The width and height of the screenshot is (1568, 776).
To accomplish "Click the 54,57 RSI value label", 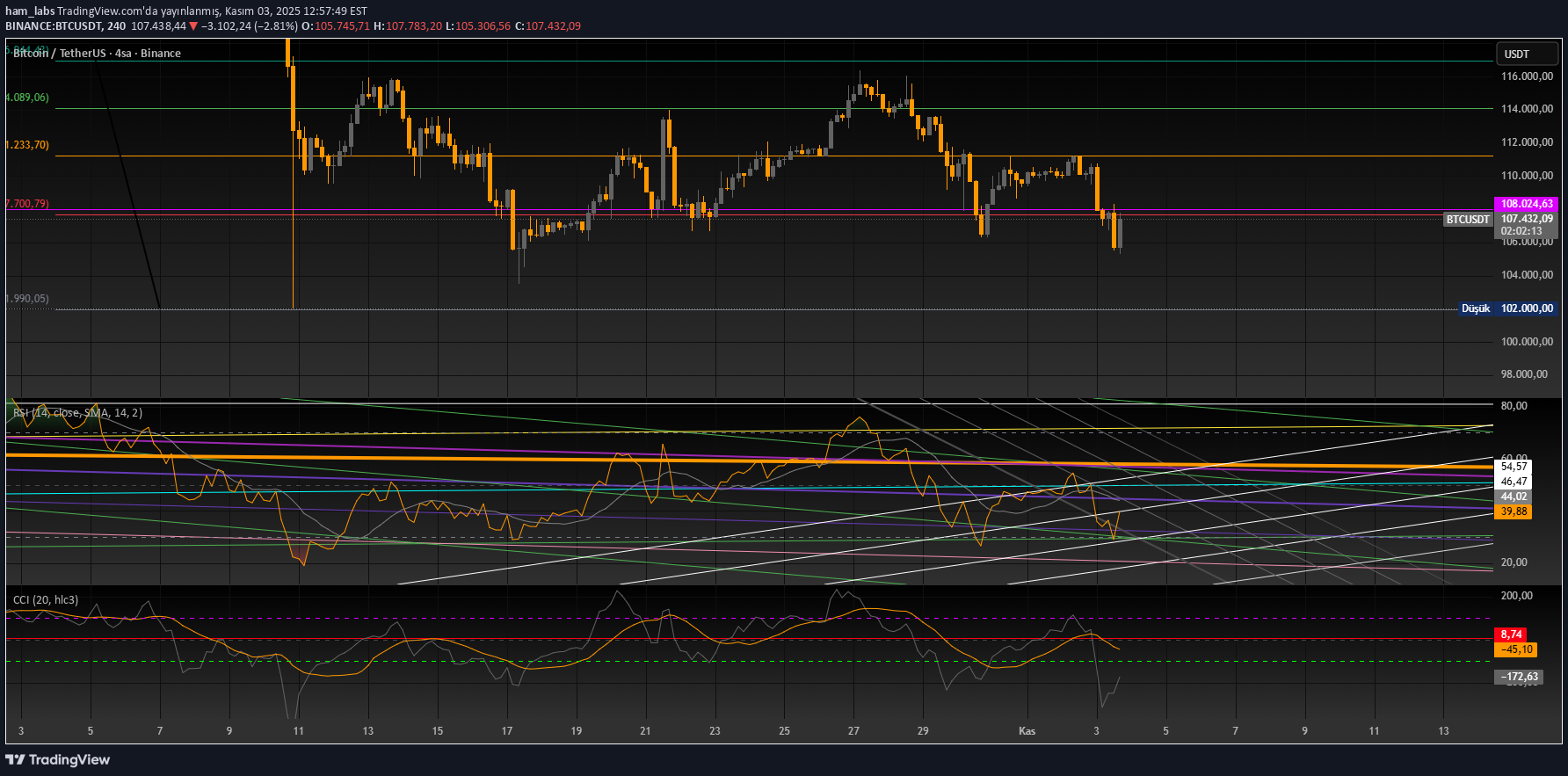I will click(1514, 467).
